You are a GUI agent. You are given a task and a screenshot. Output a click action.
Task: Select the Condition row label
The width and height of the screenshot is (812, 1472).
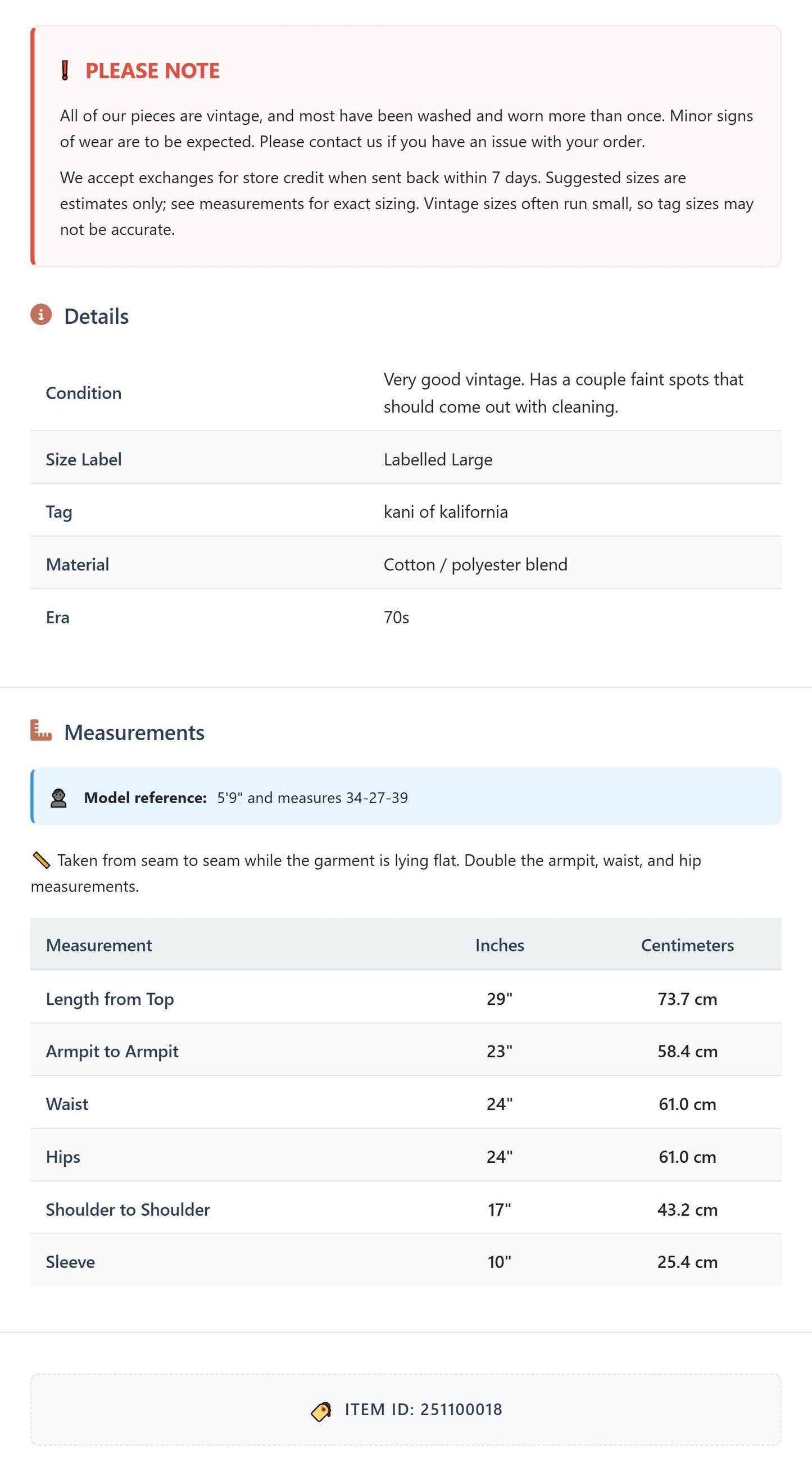(x=83, y=393)
